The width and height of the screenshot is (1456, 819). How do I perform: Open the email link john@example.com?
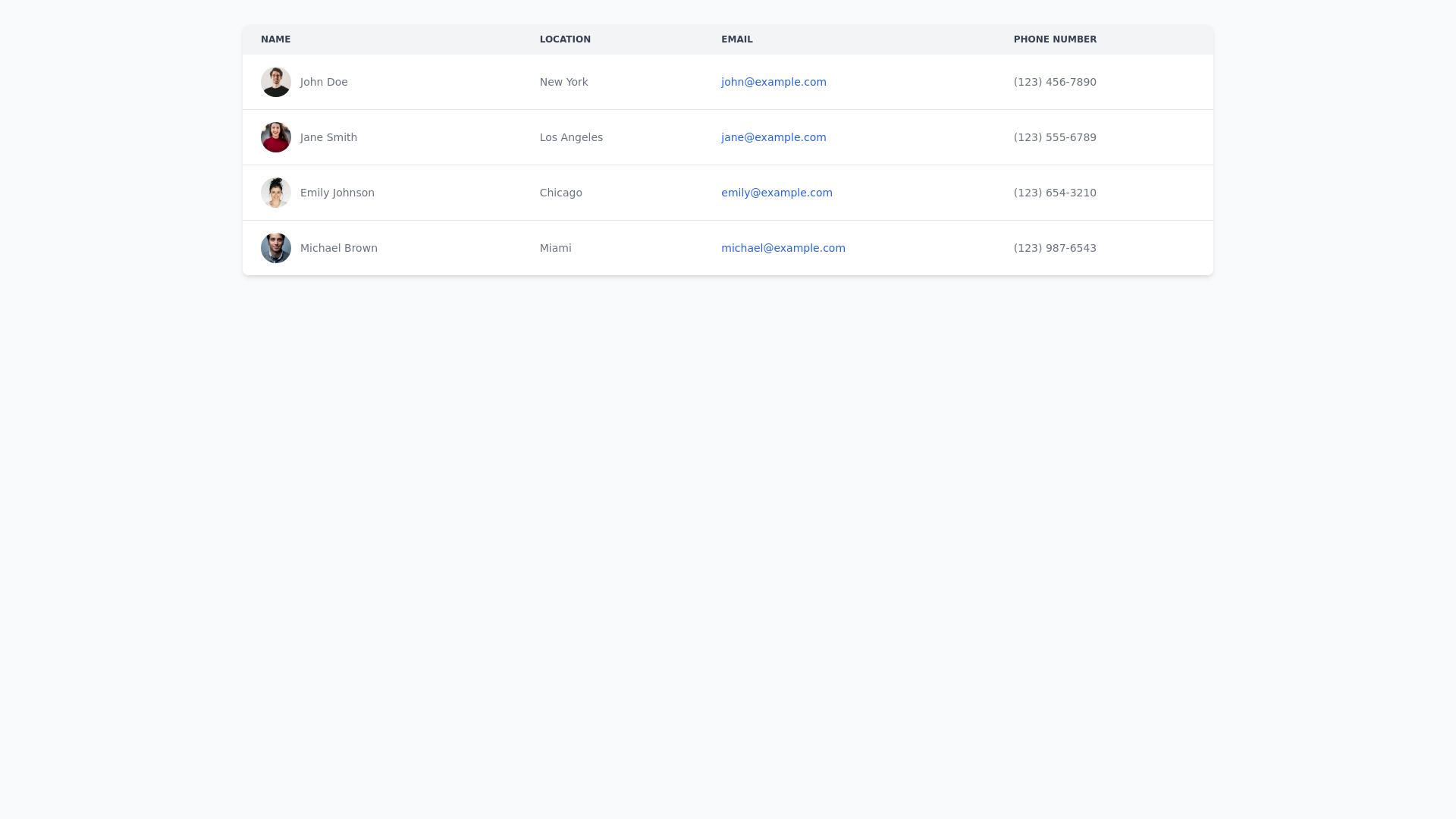pos(773,82)
